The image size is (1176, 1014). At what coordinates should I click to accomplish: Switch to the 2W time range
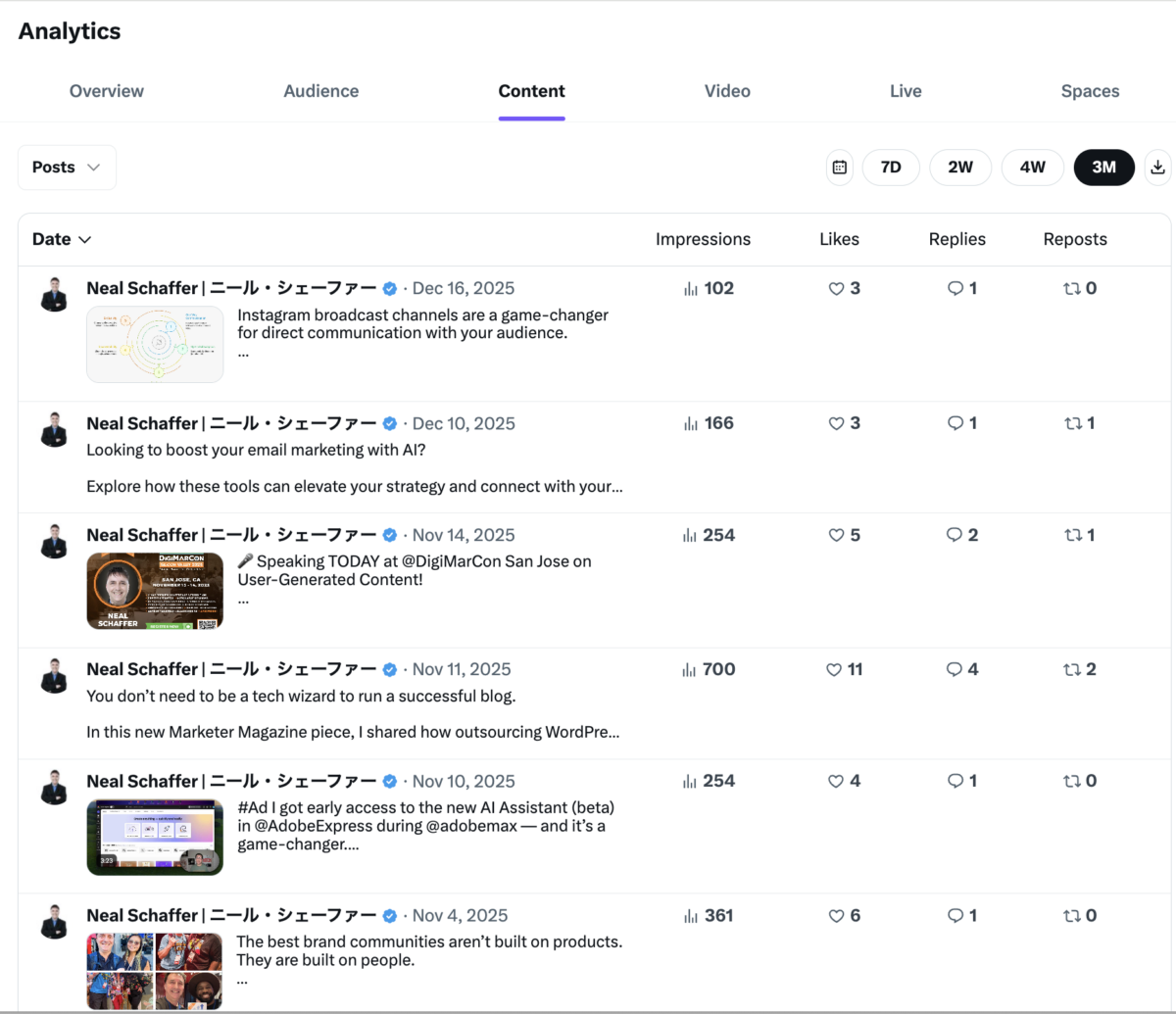[960, 167]
